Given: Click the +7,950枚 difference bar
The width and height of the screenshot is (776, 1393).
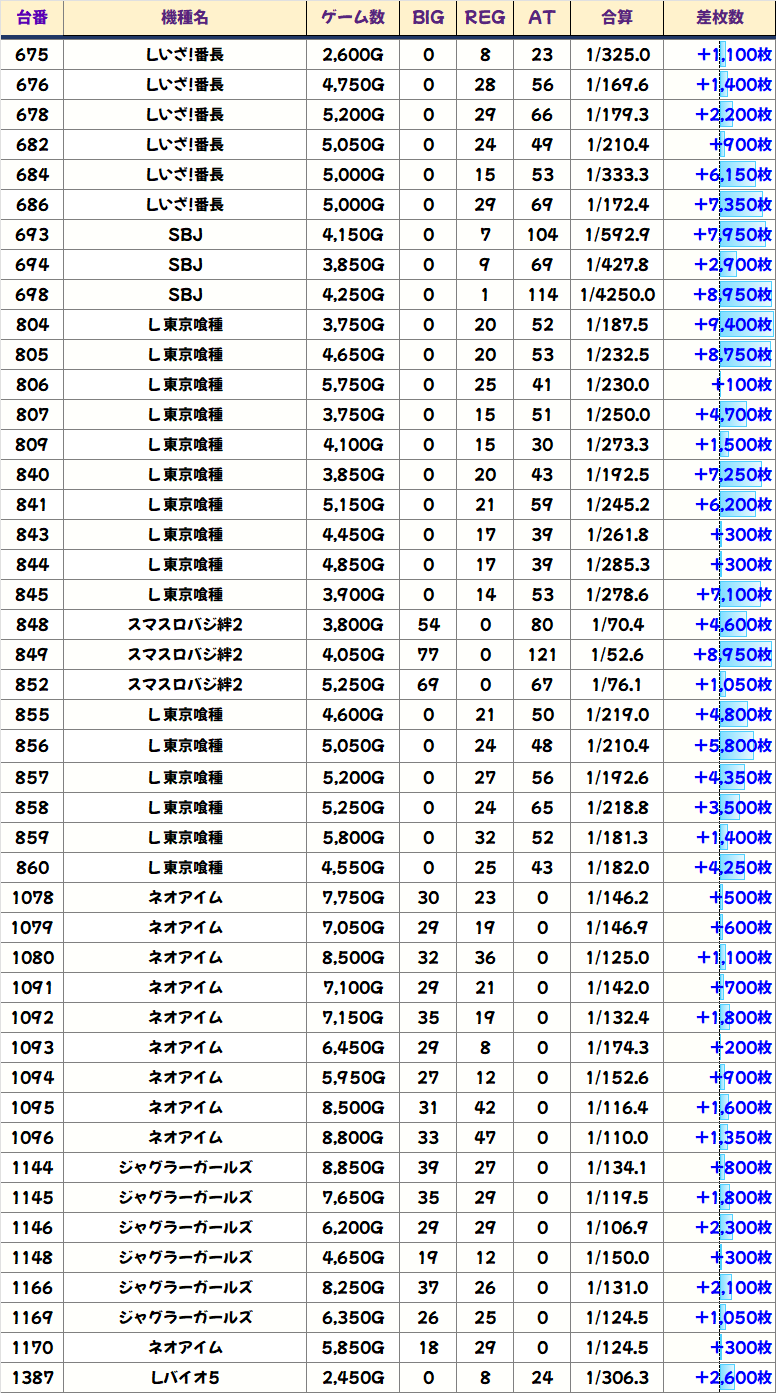Looking at the screenshot, I should [x=734, y=235].
